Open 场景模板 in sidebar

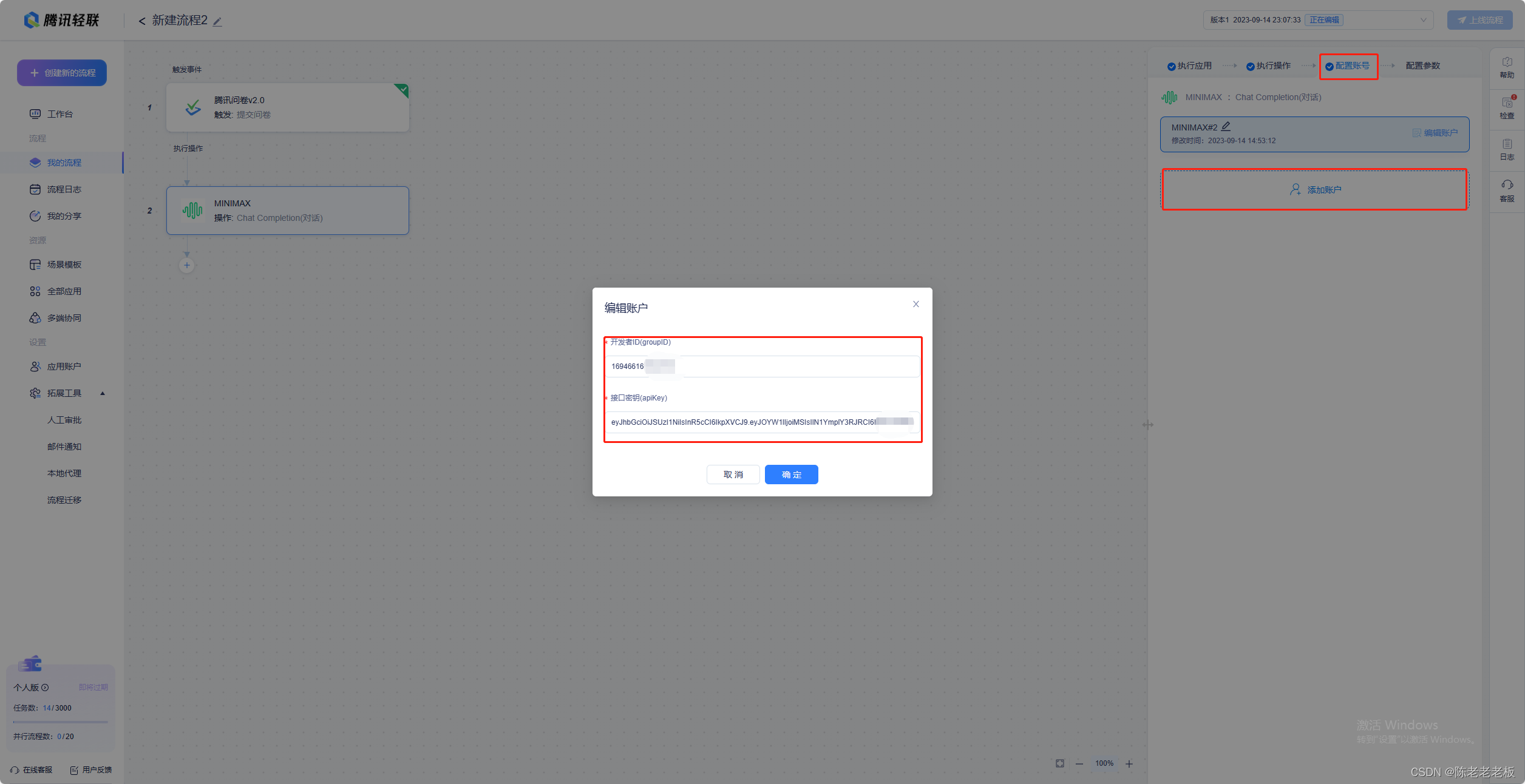click(64, 265)
